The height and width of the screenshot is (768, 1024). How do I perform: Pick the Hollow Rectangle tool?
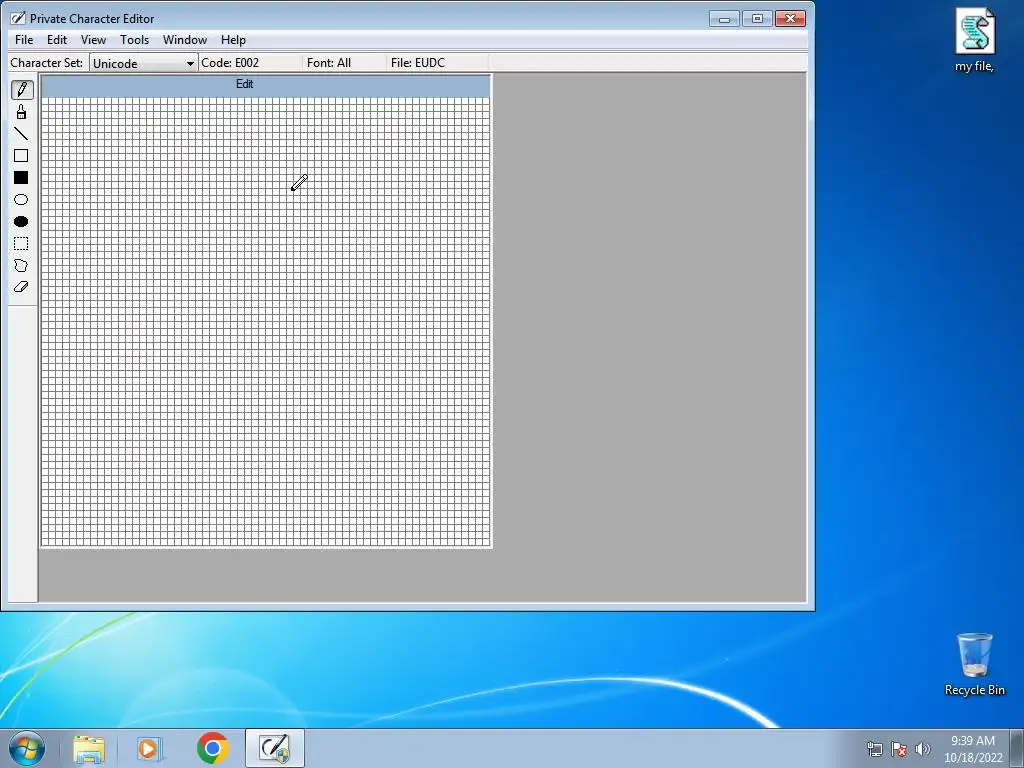click(21, 155)
